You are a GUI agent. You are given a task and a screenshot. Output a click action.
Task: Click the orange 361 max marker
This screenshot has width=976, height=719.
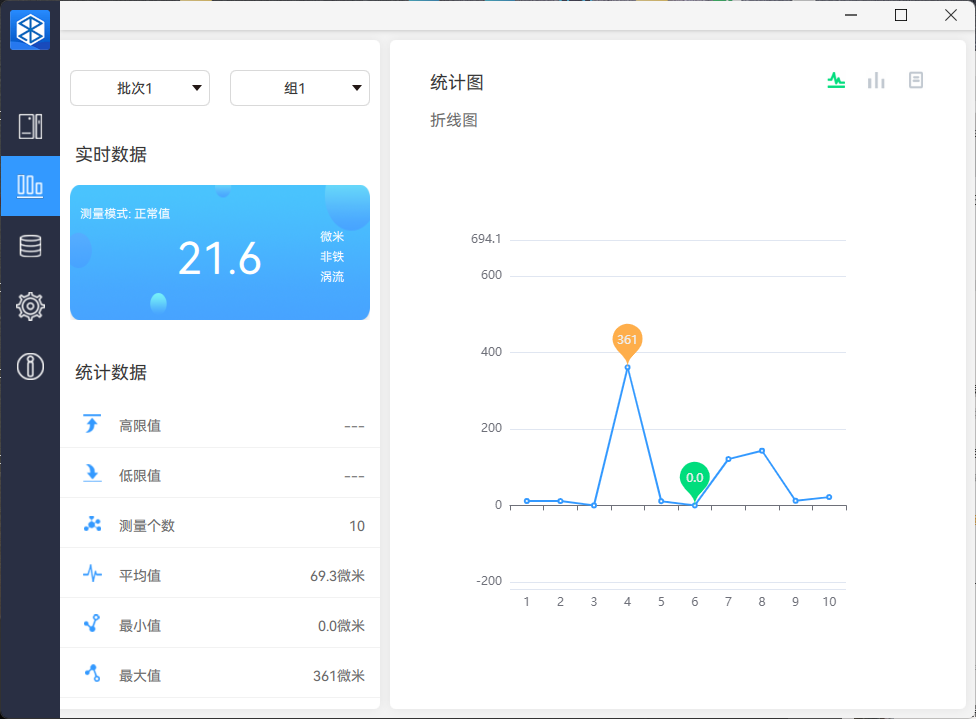tap(627, 342)
